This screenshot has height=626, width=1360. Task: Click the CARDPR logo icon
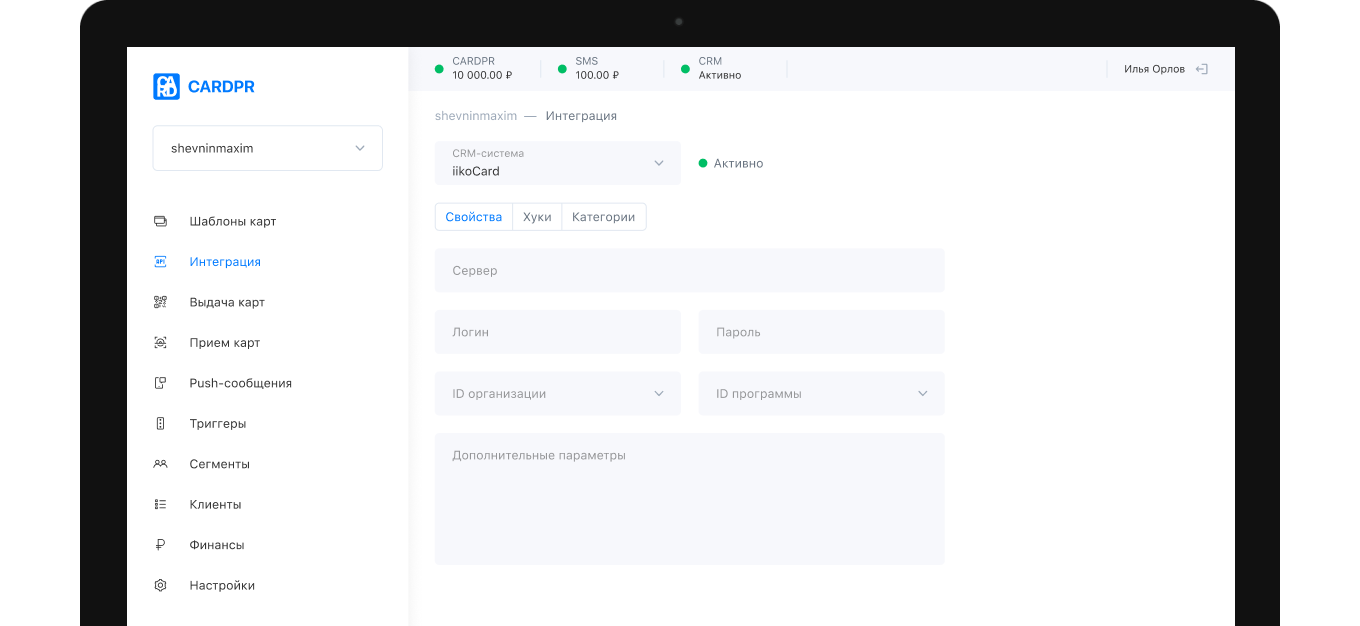tap(166, 87)
